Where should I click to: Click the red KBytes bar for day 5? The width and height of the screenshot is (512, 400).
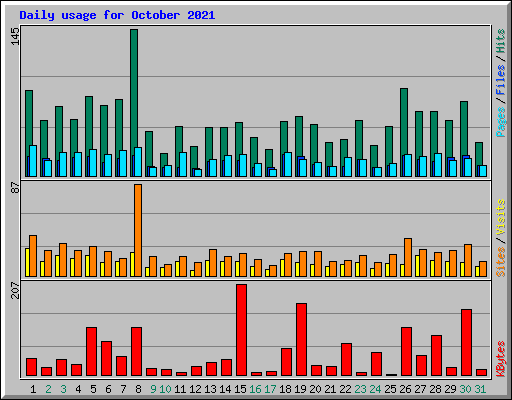pos(91,351)
